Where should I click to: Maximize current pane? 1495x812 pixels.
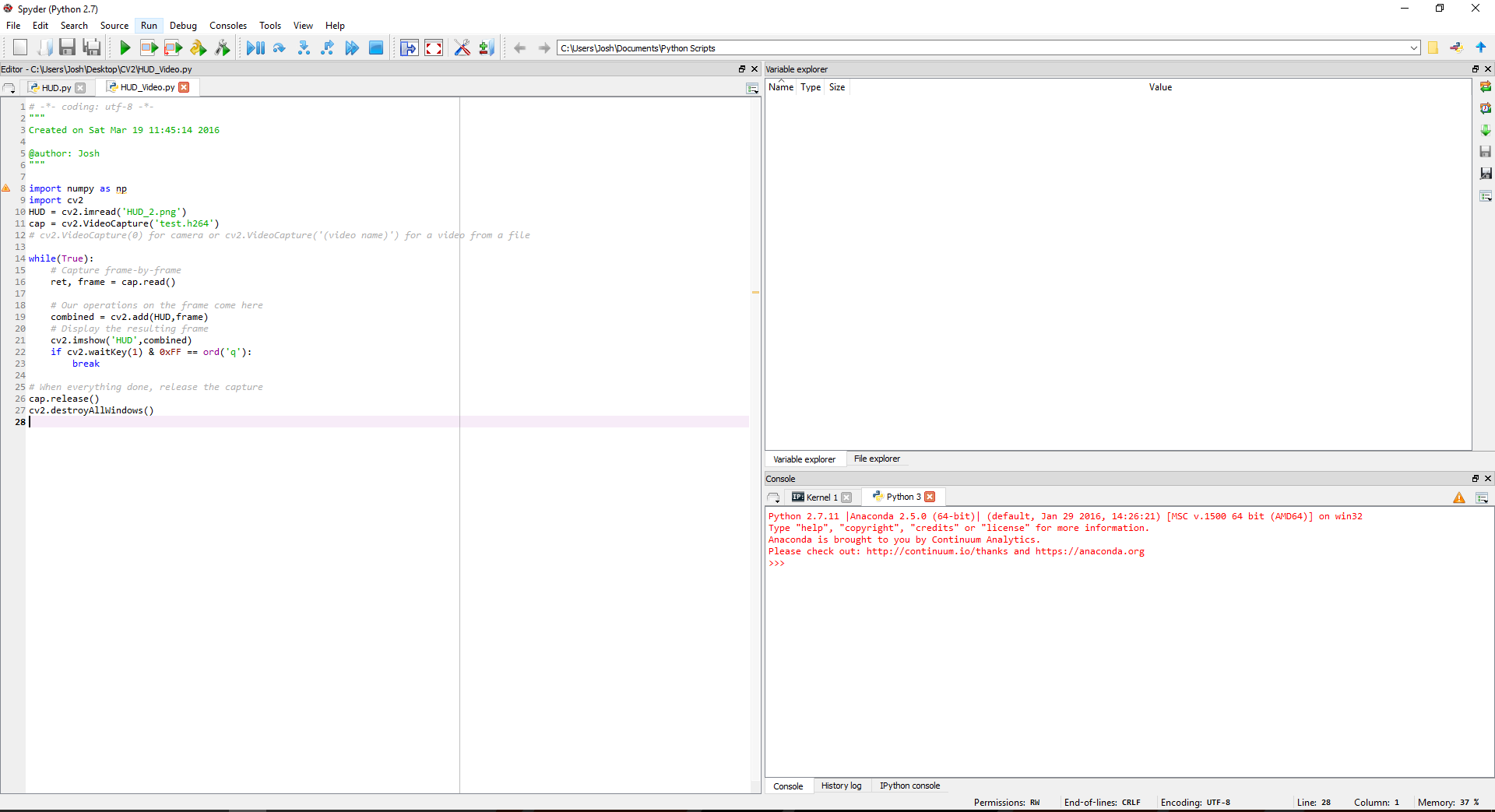409,47
